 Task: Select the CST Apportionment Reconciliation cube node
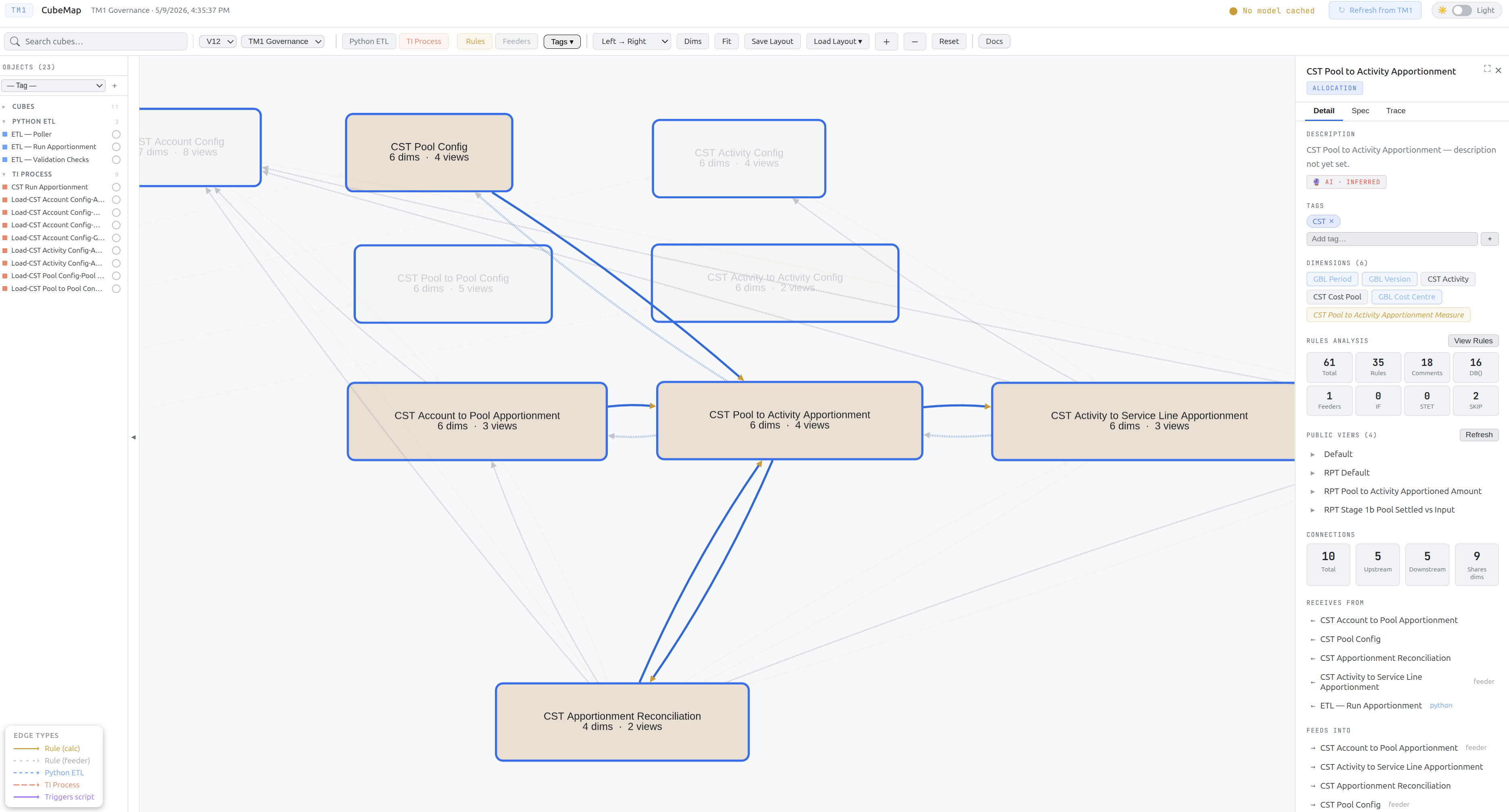click(622, 722)
